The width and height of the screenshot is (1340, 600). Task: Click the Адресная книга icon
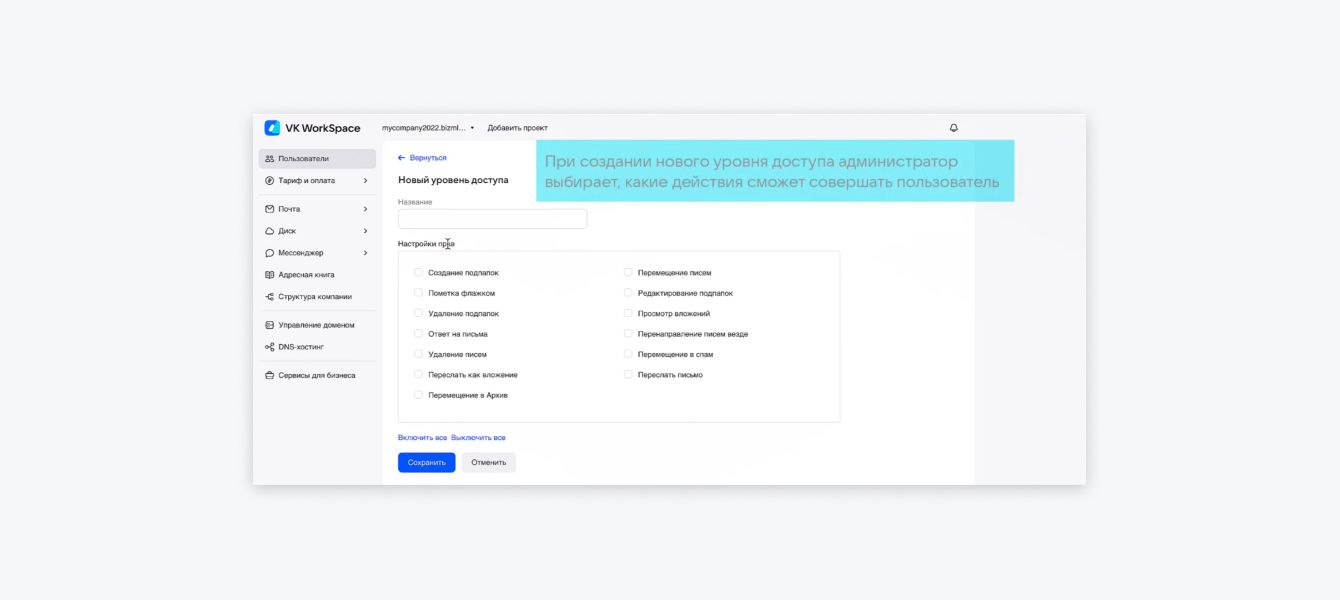tap(269, 275)
